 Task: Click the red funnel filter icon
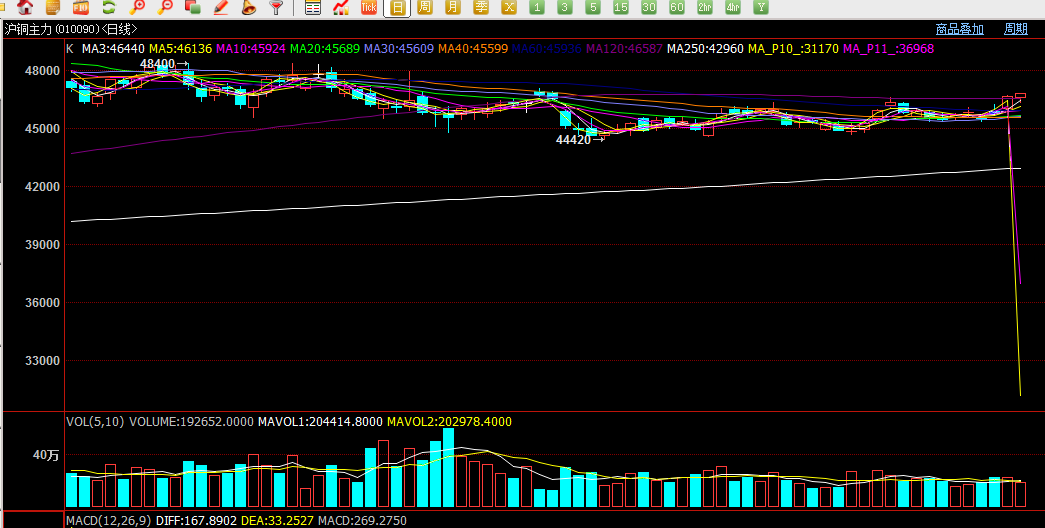(277, 7)
